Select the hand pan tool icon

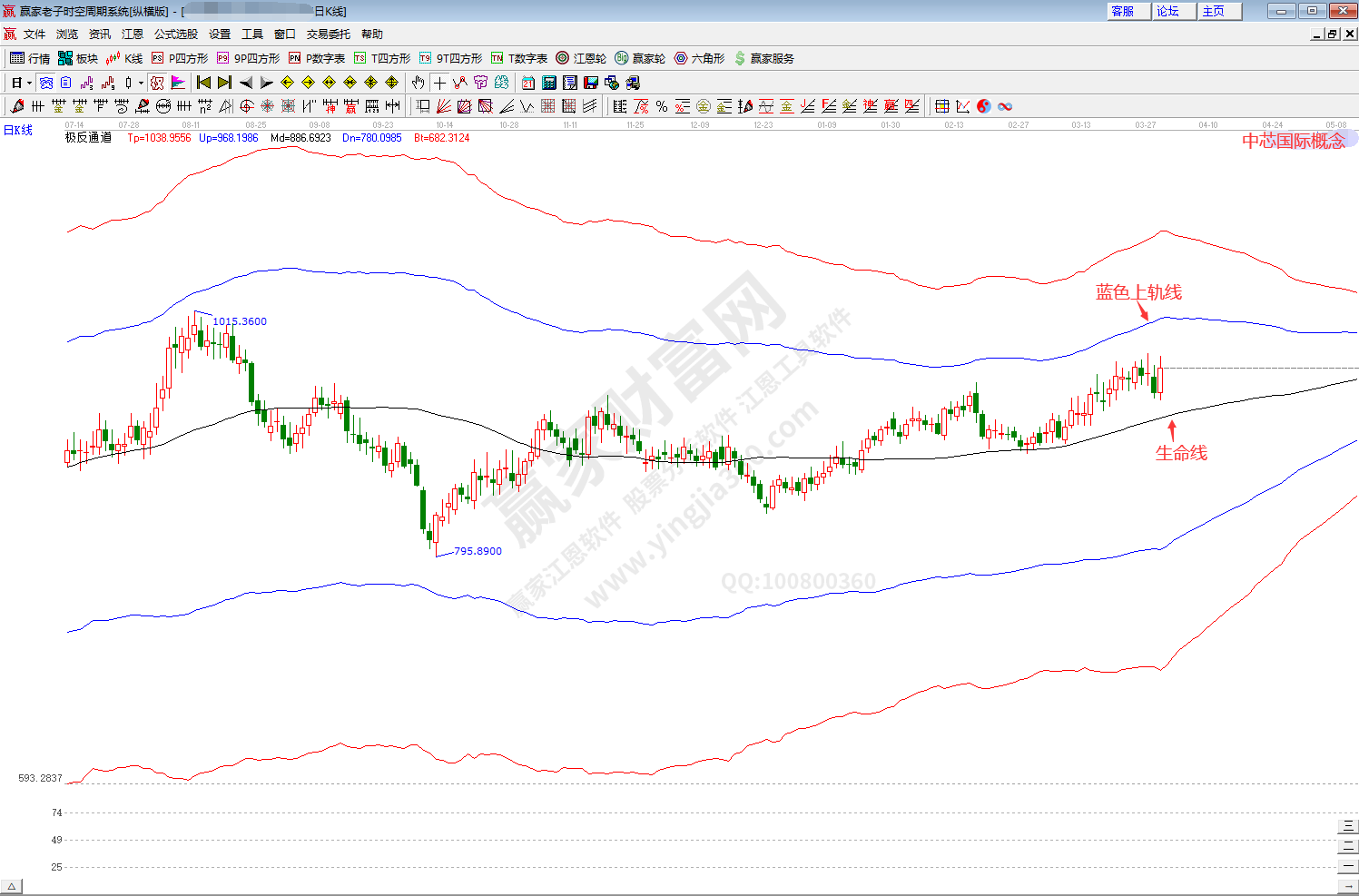pos(418,83)
